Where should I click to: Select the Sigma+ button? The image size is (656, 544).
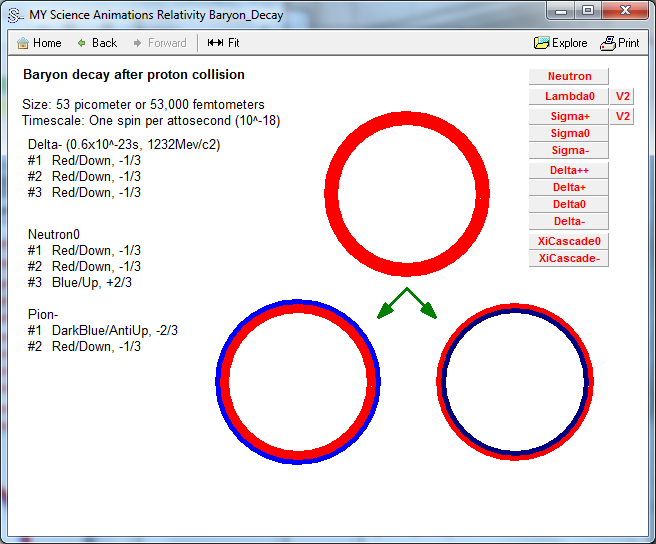point(568,116)
